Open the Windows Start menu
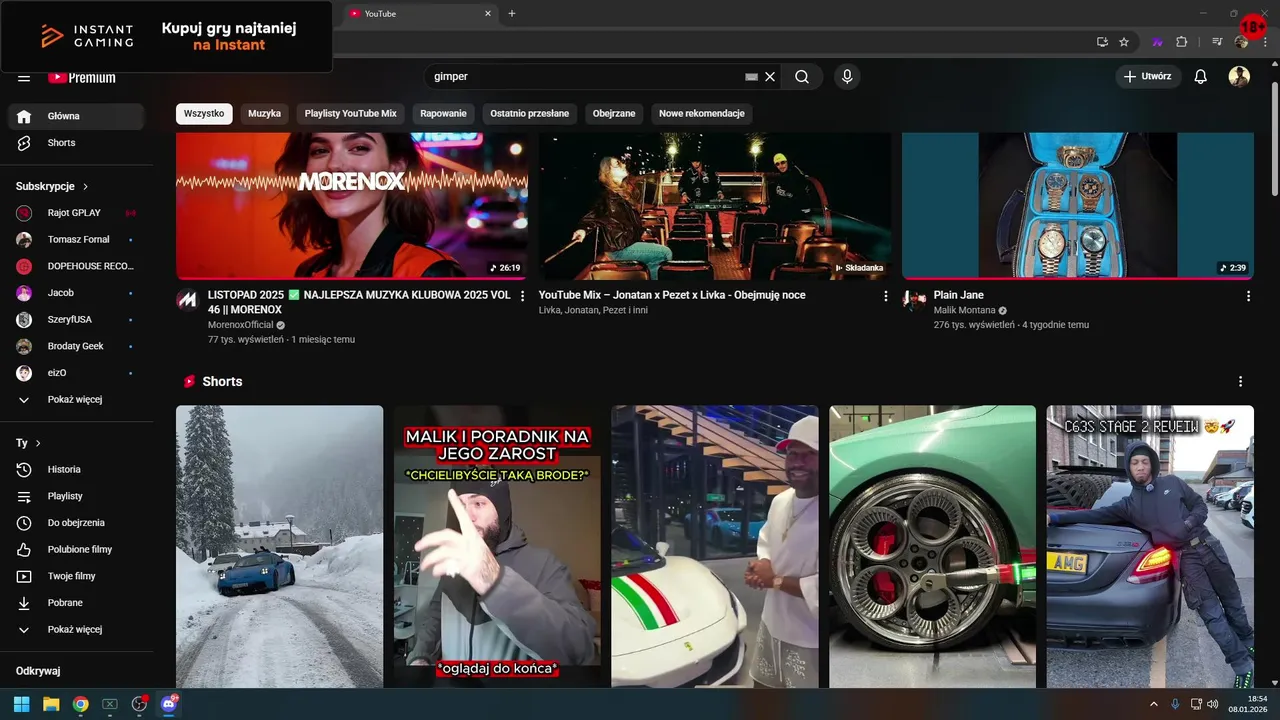The height and width of the screenshot is (720, 1280). (22, 704)
